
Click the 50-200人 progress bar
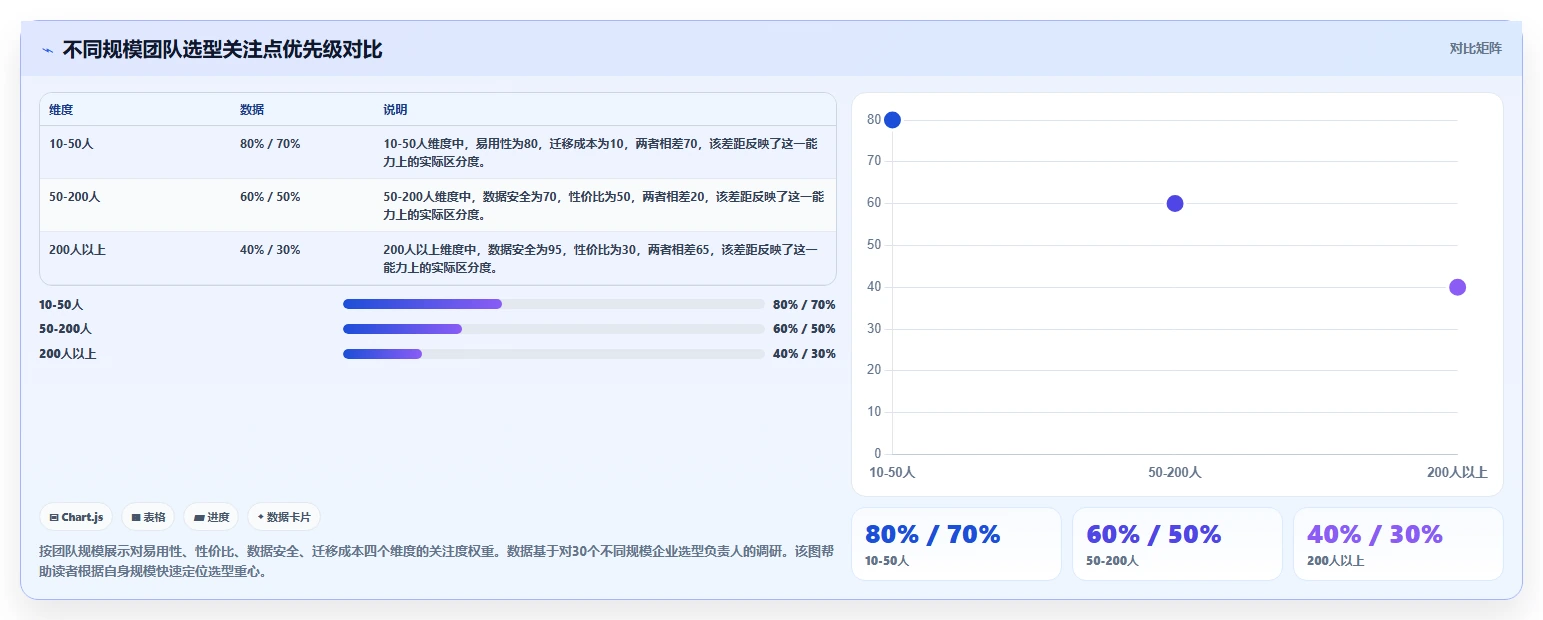(x=553, y=329)
